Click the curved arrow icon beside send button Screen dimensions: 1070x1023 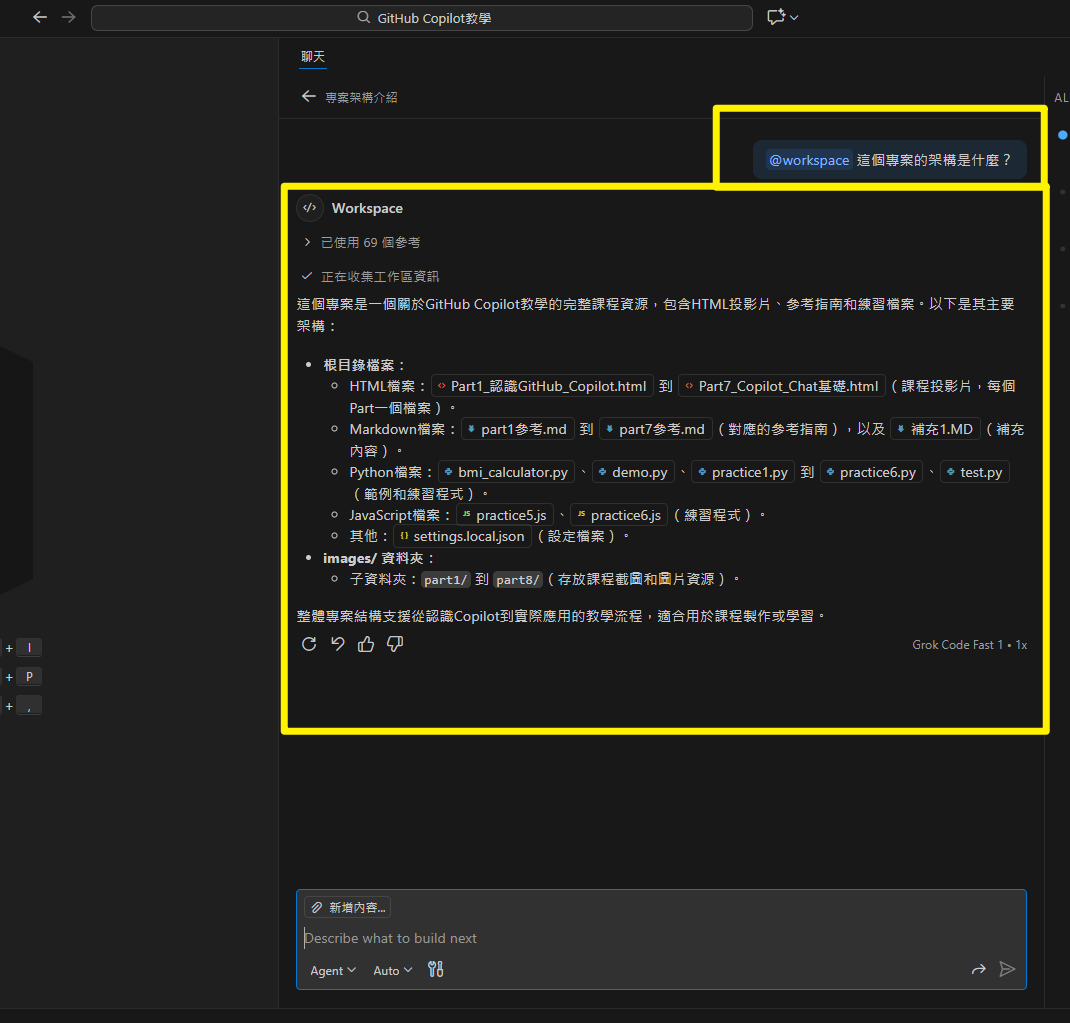point(978,969)
